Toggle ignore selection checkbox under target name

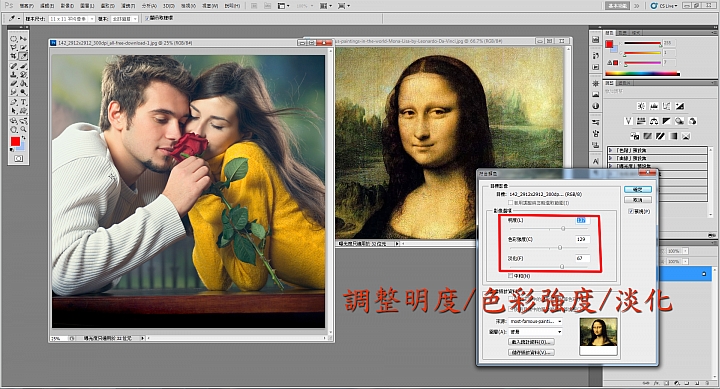point(510,203)
